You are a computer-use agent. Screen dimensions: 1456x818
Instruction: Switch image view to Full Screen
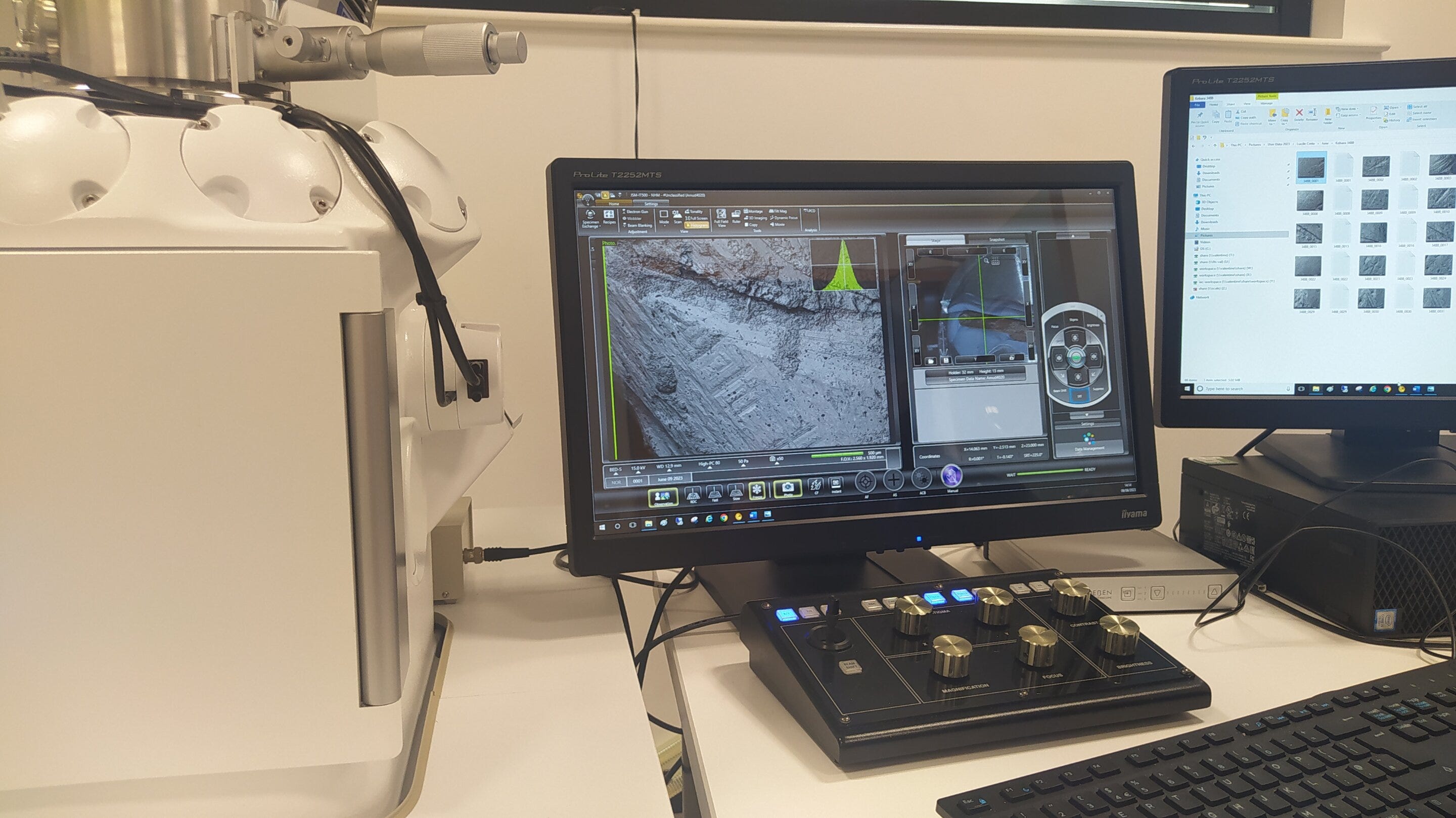[x=696, y=219]
